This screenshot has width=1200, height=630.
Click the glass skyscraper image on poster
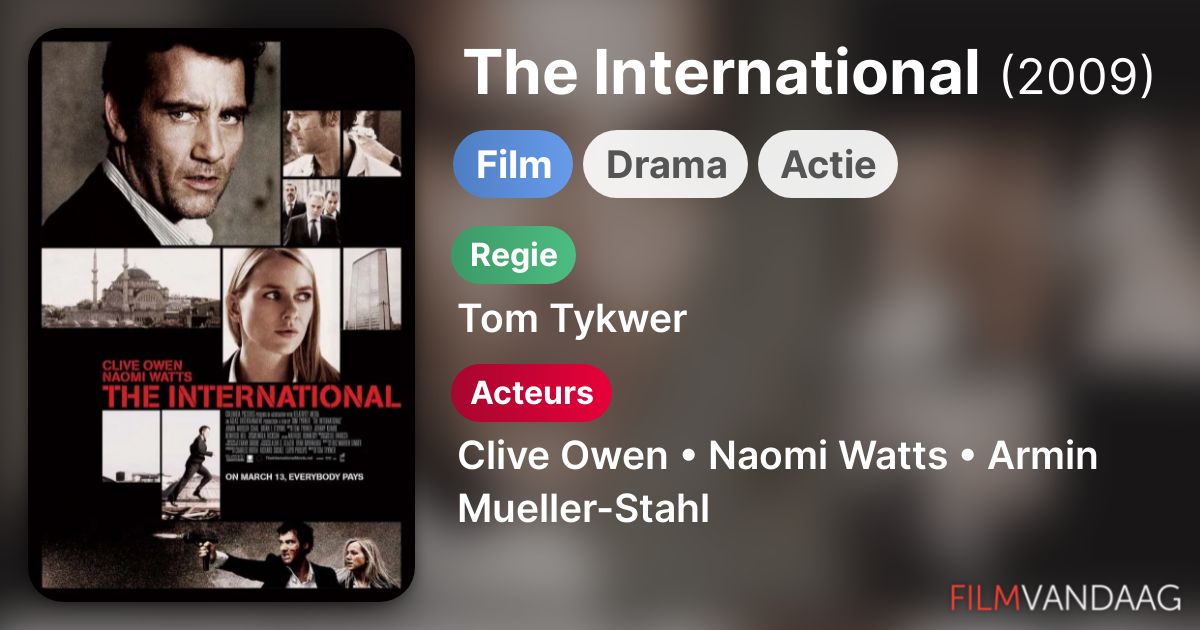[372, 288]
